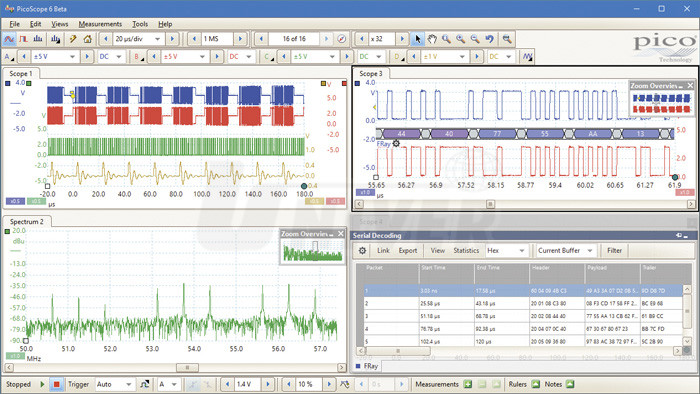
Task: Click the Export button in Serial Decoding
Action: click(408, 251)
